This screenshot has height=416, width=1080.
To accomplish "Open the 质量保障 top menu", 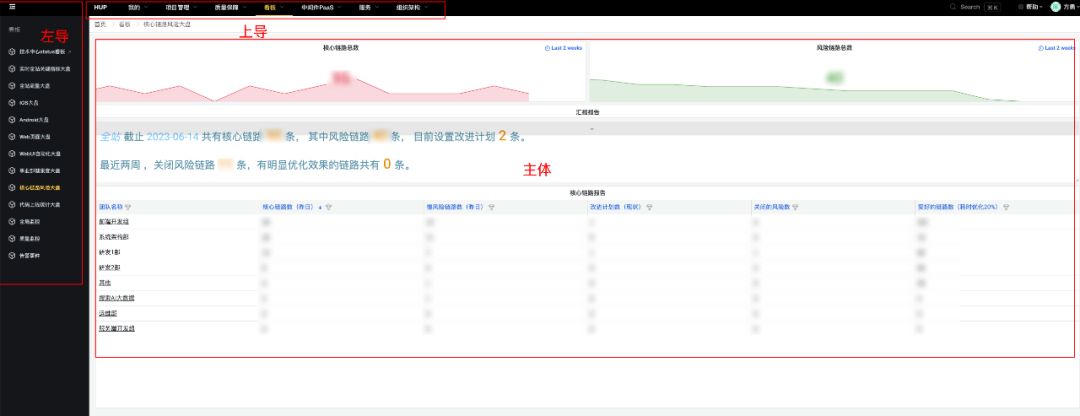I will tap(225, 7).
